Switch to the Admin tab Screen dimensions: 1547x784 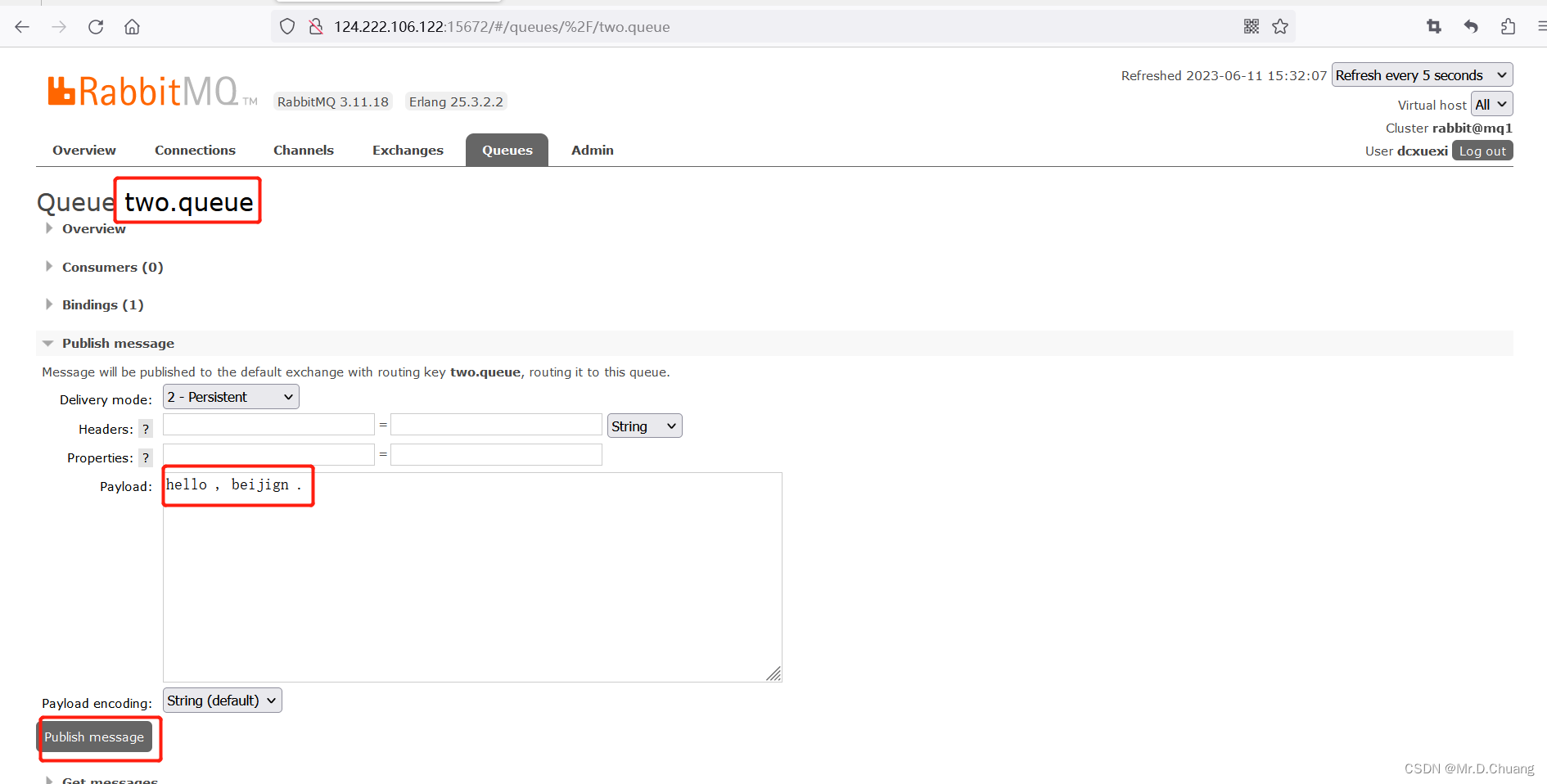click(x=593, y=151)
